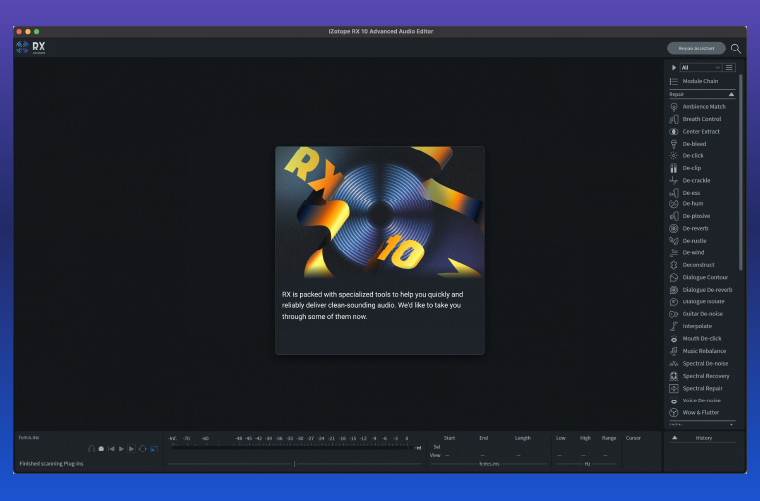Viewport: 760px width, 501px height.
Task: Open the De-reverb module
Action: pos(689,228)
